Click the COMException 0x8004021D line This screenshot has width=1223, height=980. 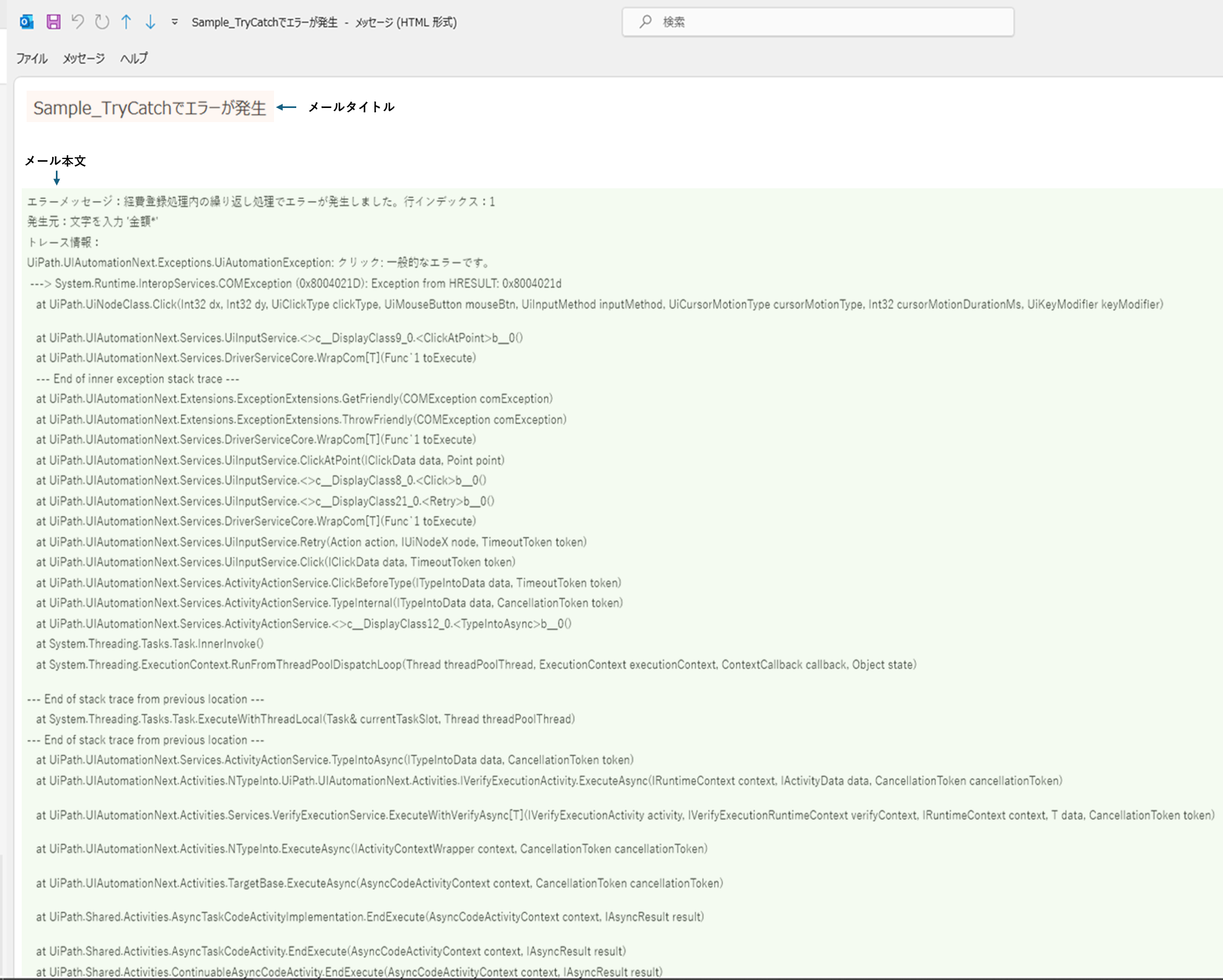tap(295, 284)
